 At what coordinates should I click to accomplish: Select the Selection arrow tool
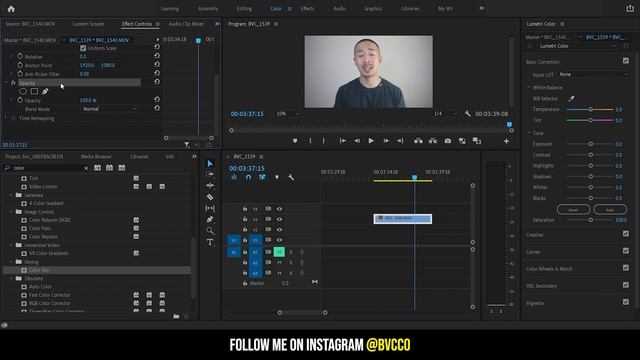tap(210, 164)
